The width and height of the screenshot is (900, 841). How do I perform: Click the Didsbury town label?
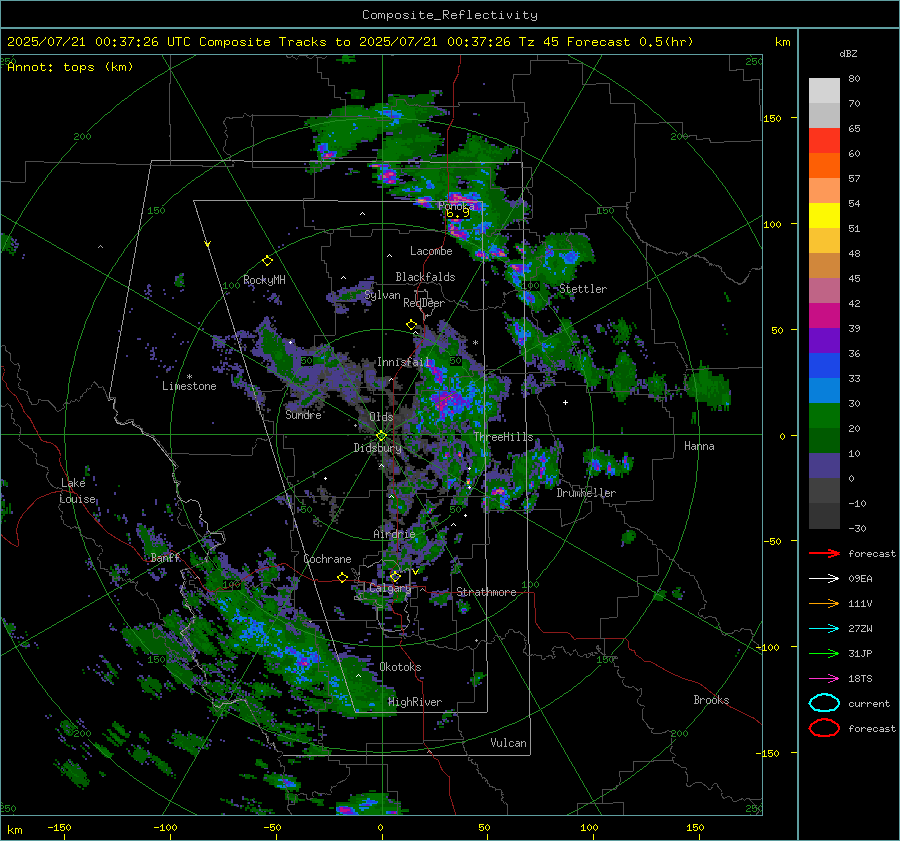pos(377,448)
